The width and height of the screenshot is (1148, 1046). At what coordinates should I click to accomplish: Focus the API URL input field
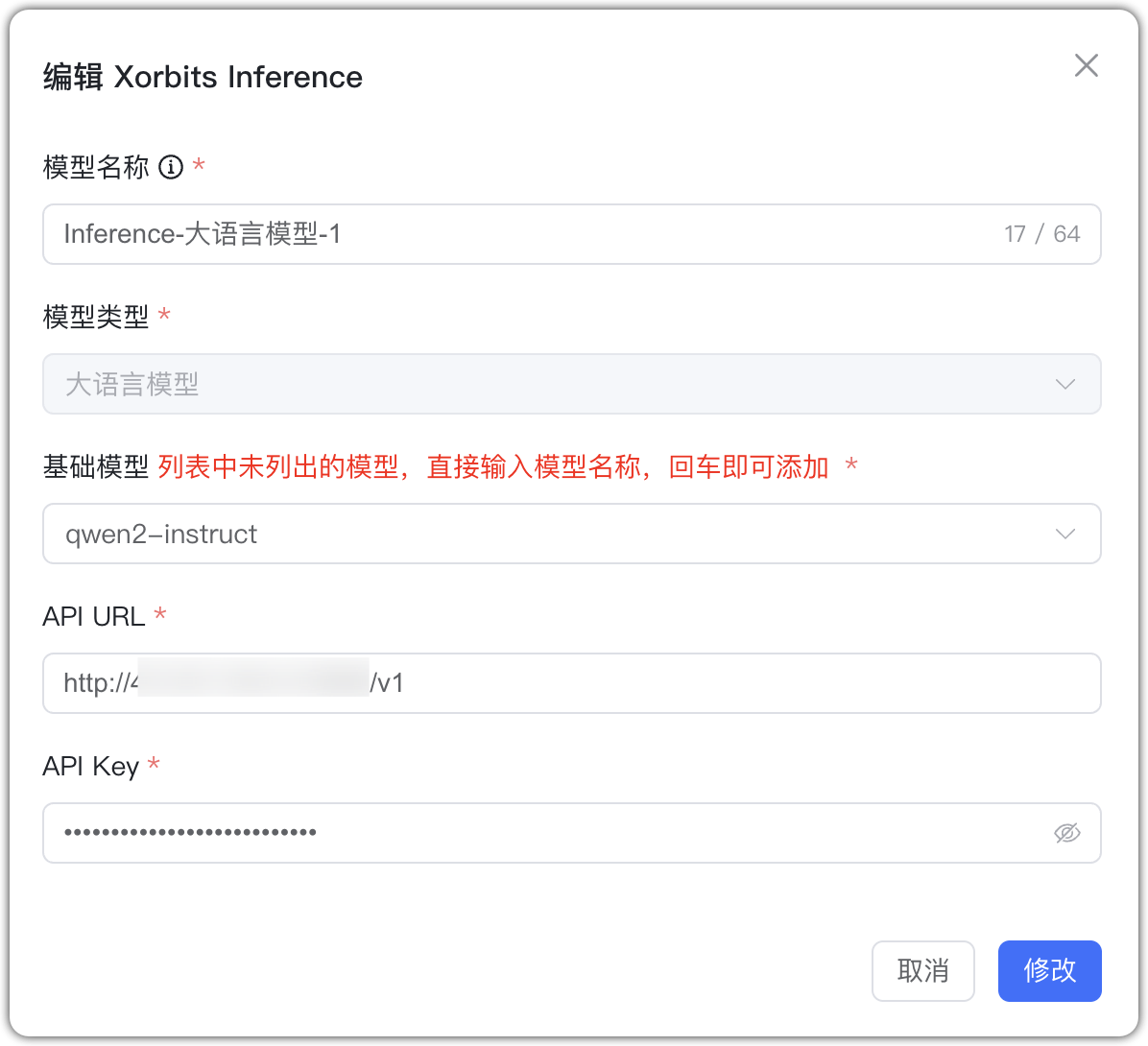coord(572,683)
